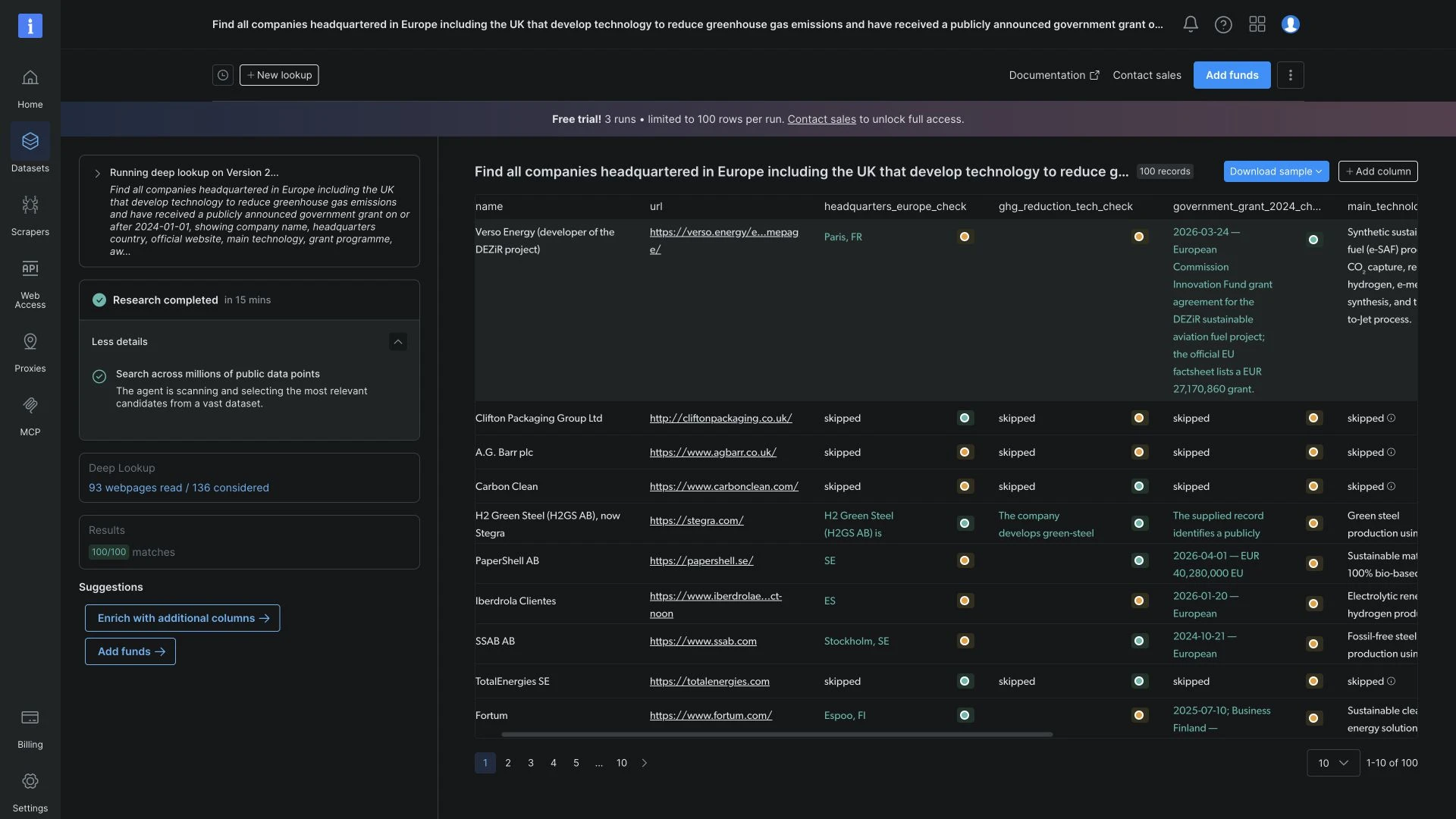The height and width of the screenshot is (819, 1456).
Task: Click the Add column button
Action: (1378, 171)
